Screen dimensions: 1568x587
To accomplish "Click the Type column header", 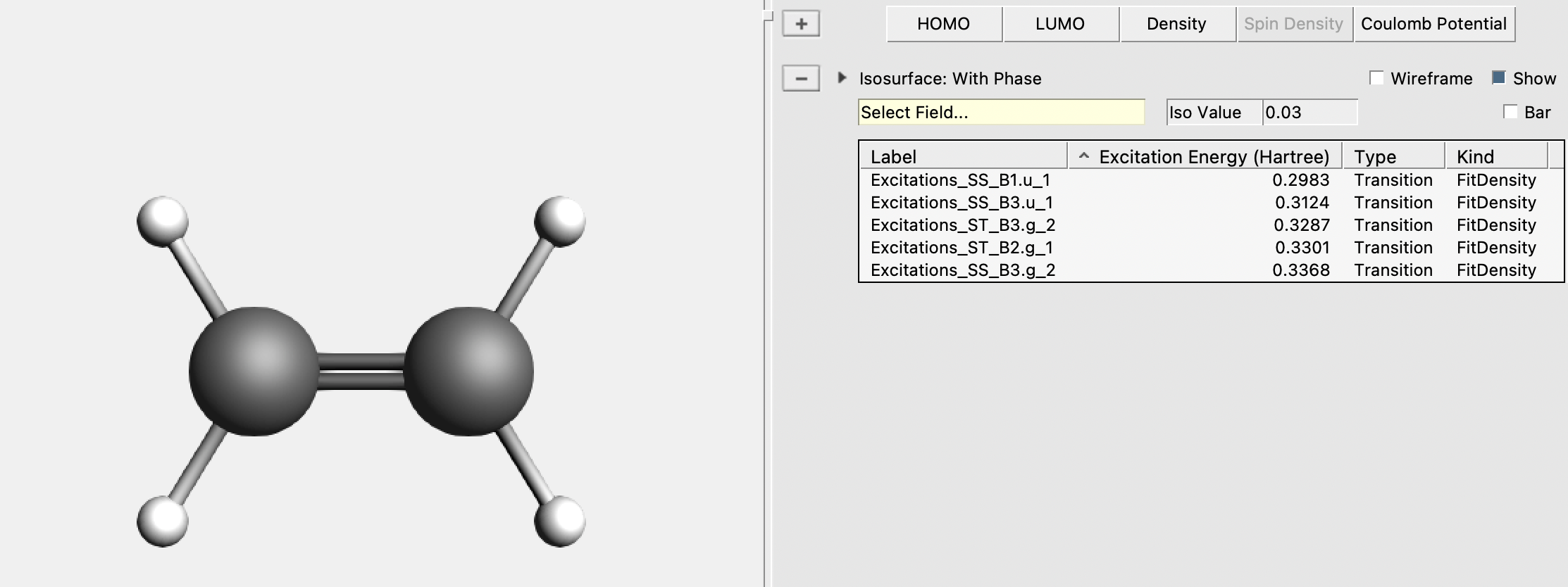I will coord(1393,156).
